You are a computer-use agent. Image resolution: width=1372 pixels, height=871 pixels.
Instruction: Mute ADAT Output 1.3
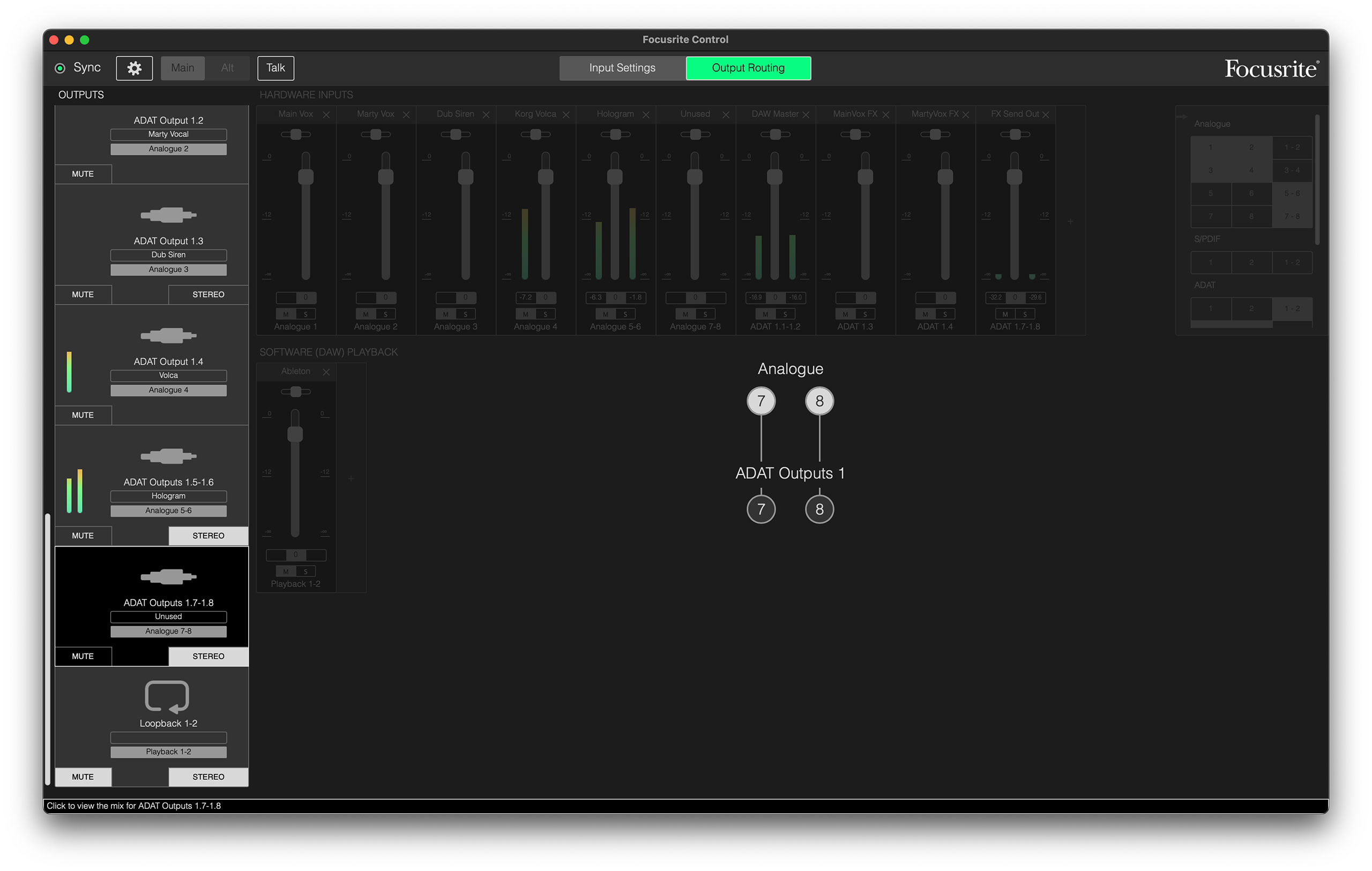click(83, 295)
